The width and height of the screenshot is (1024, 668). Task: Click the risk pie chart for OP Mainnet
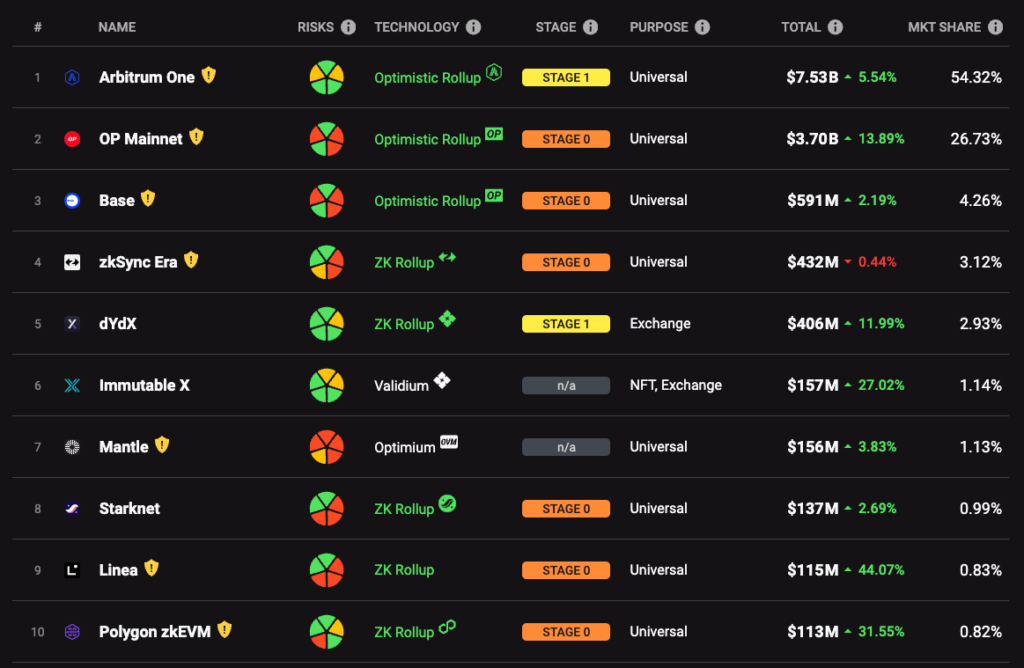(327, 139)
